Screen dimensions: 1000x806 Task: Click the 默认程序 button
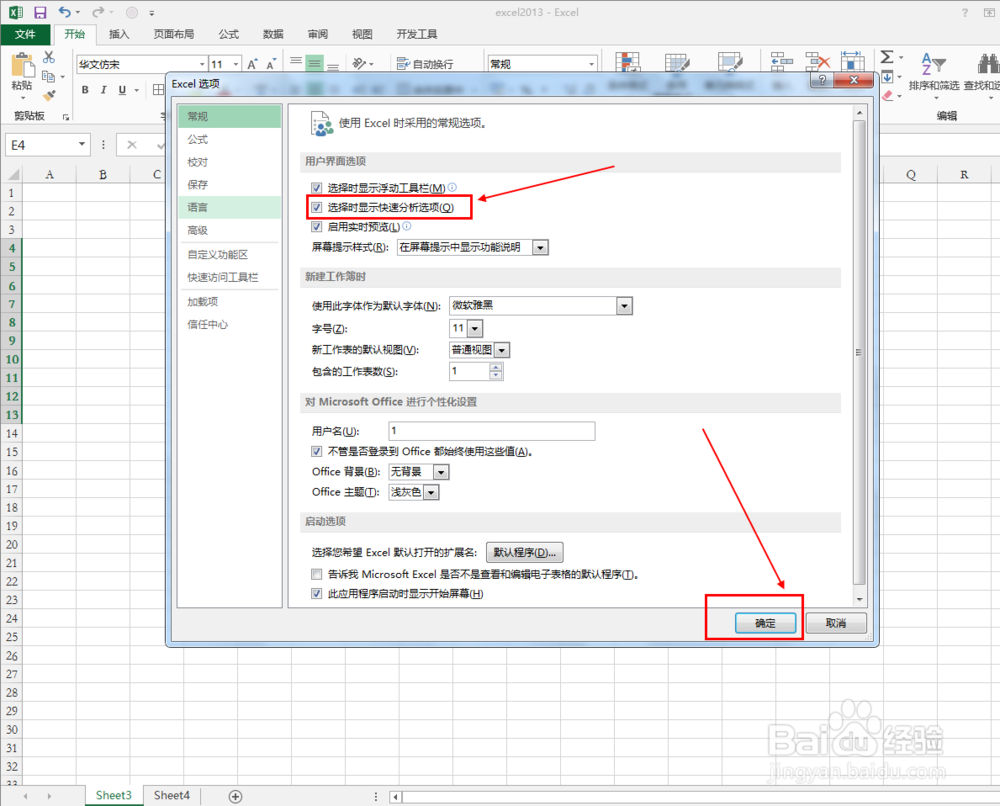click(x=525, y=552)
